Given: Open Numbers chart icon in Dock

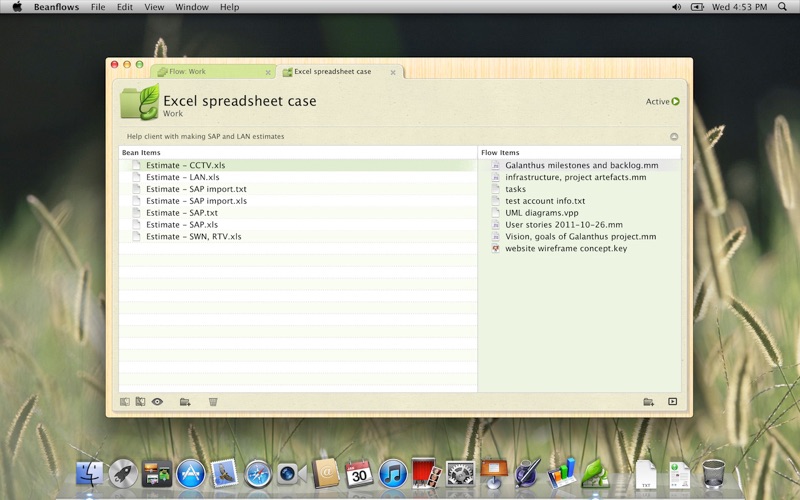Looking at the screenshot, I should pyautogui.click(x=561, y=473).
